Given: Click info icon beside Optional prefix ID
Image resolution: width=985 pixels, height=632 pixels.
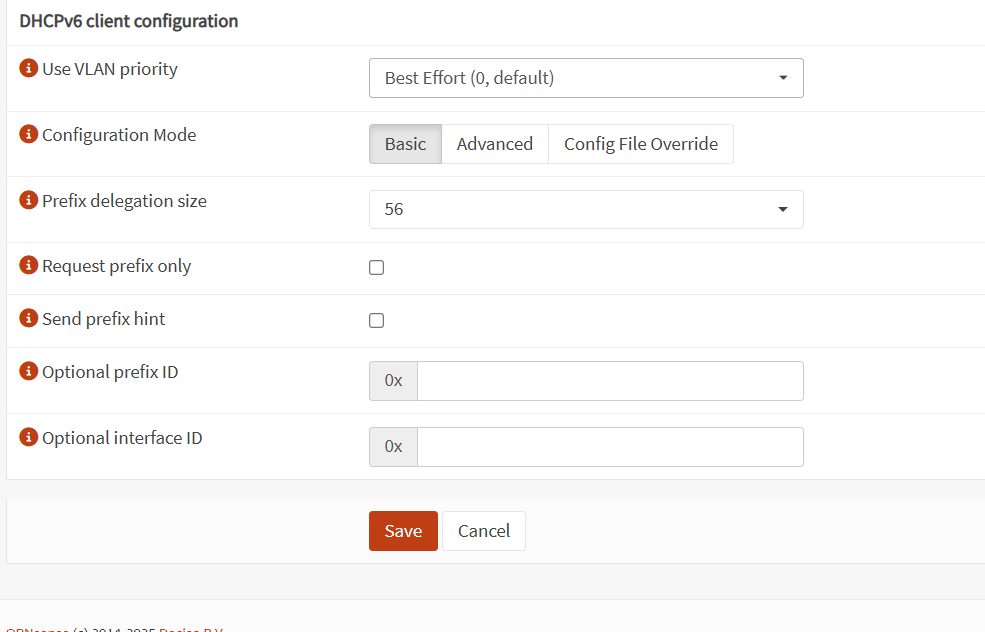Looking at the screenshot, I should (x=29, y=372).
